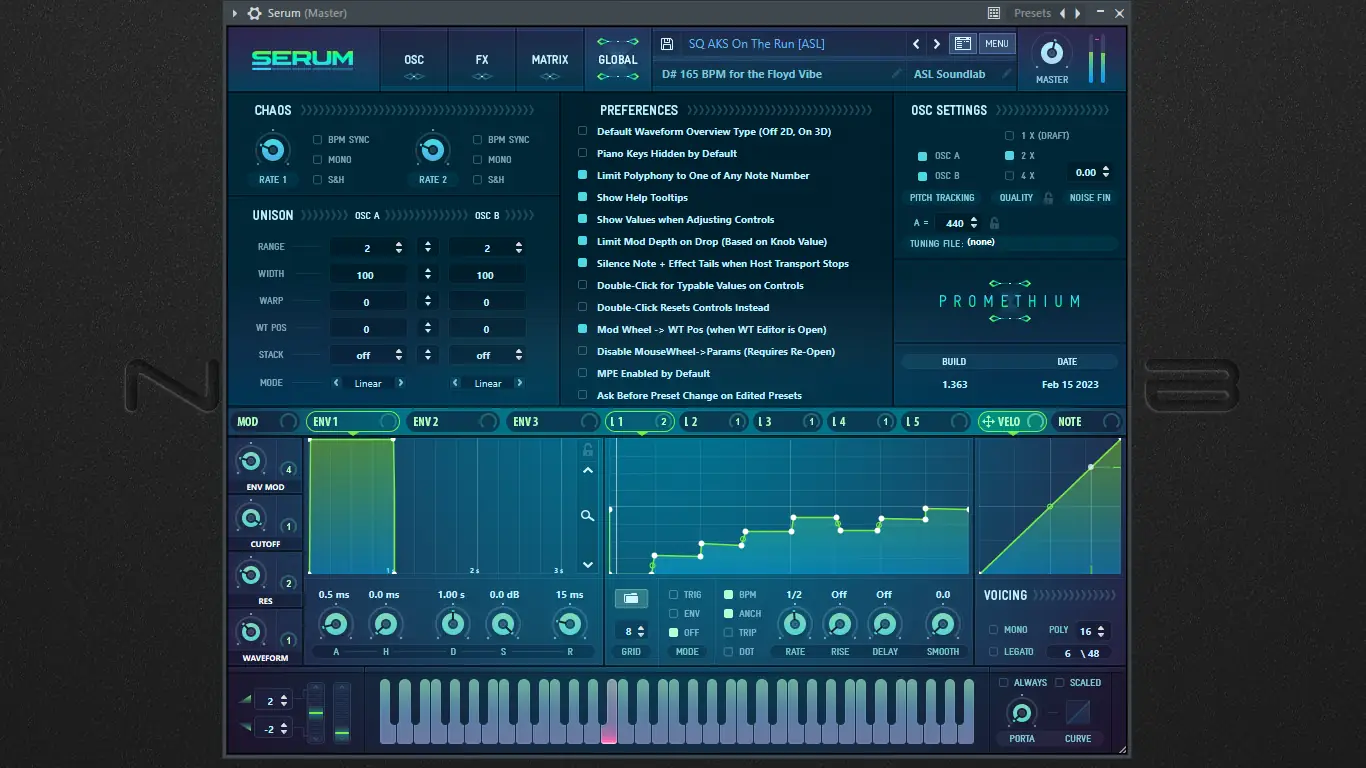Adjust the LFO GRID size stepper
This screenshot has width=1366, height=768.
pyautogui.click(x=641, y=631)
